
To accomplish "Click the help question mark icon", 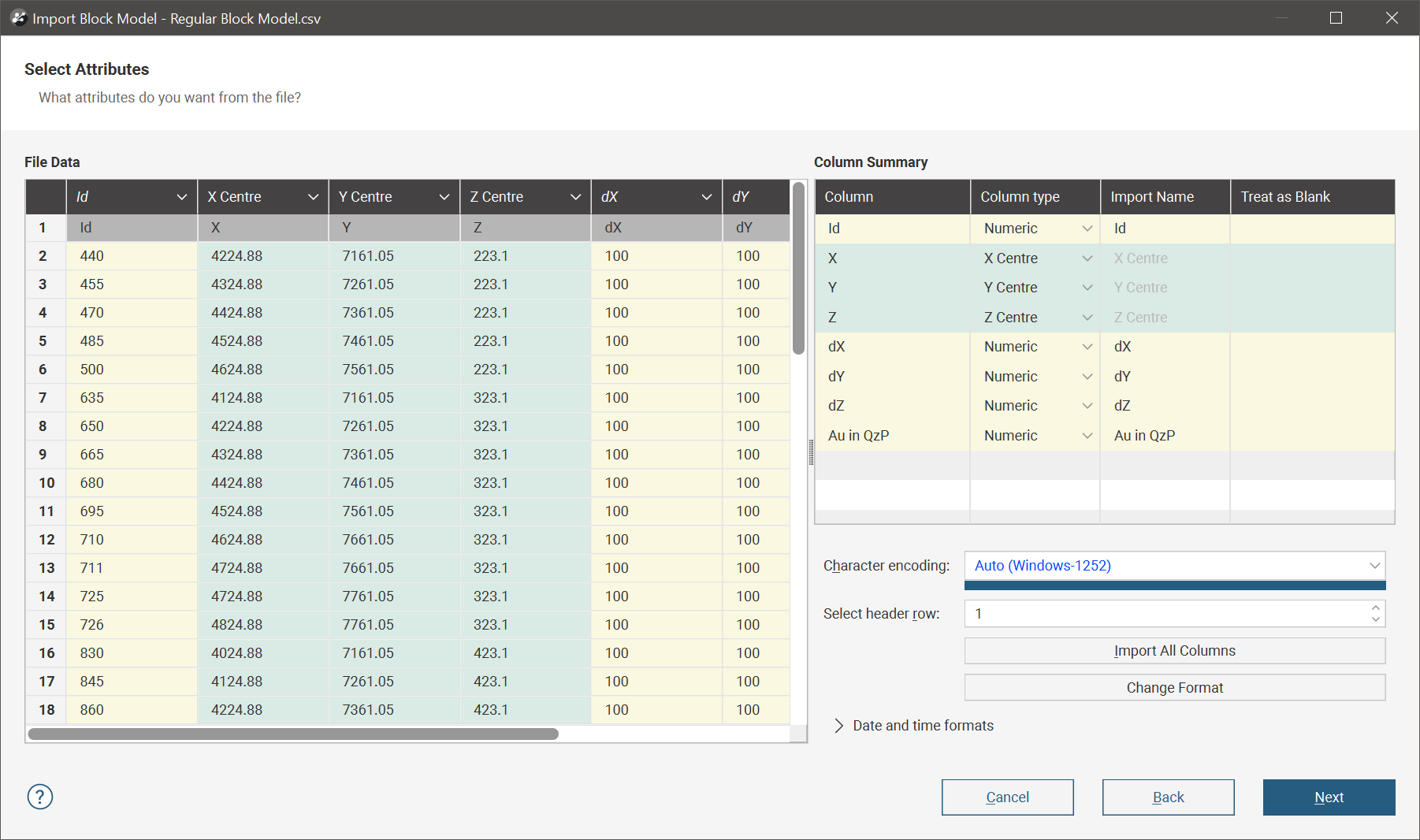I will click(40, 797).
